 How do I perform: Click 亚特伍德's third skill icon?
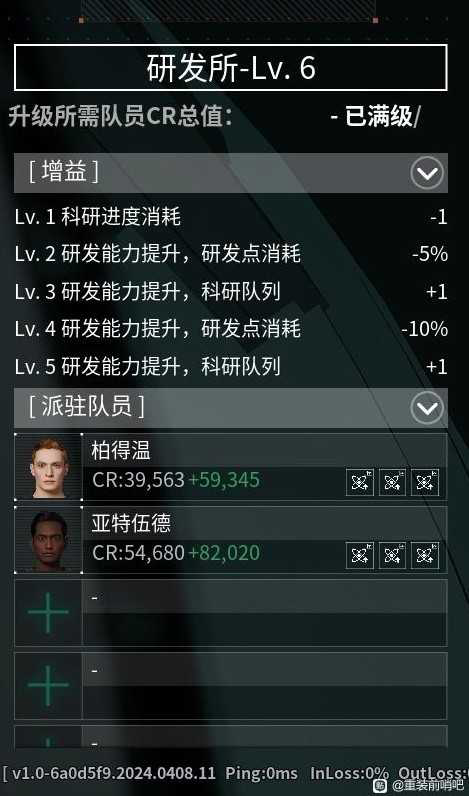425,555
